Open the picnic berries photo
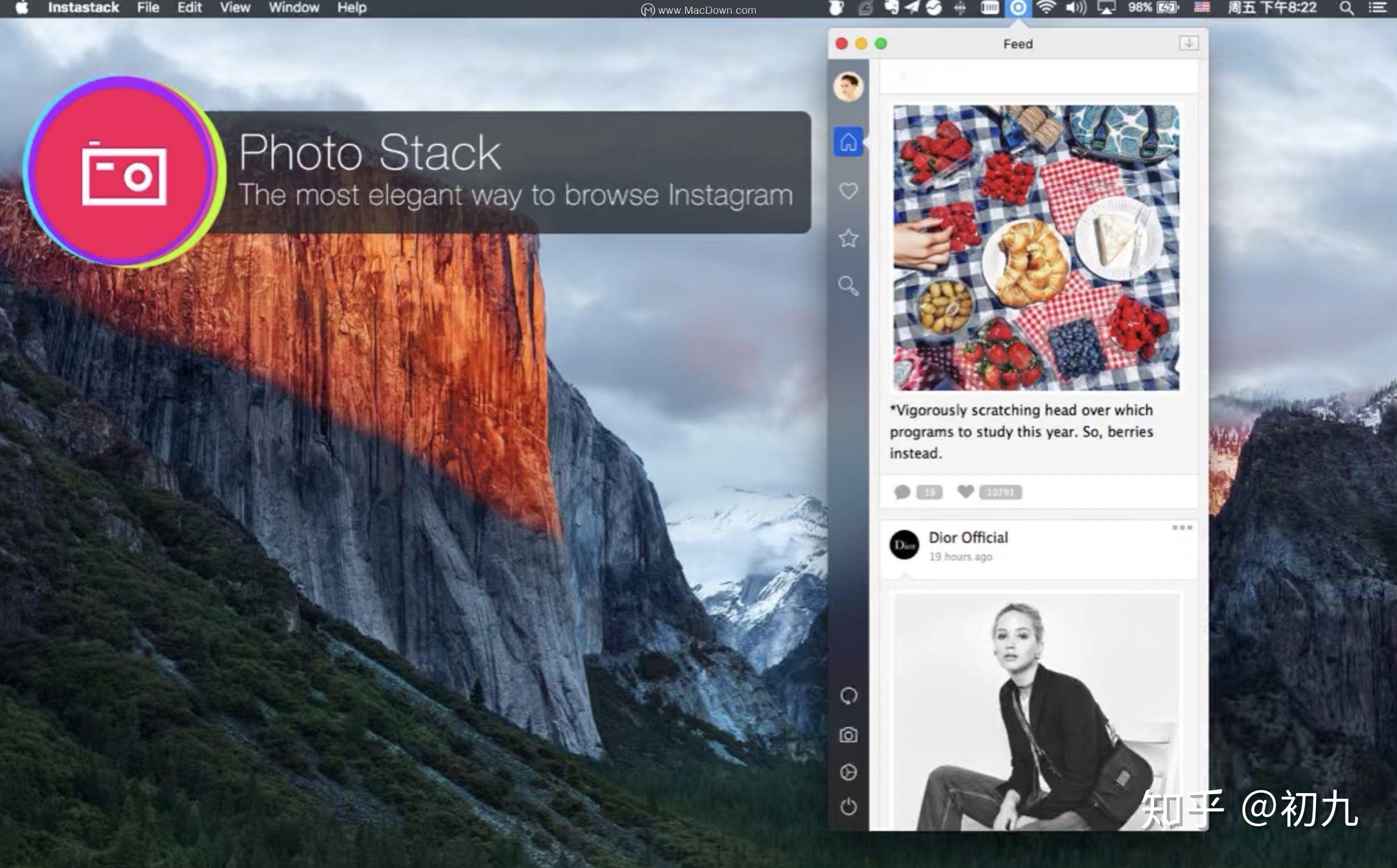 [1036, 248]
